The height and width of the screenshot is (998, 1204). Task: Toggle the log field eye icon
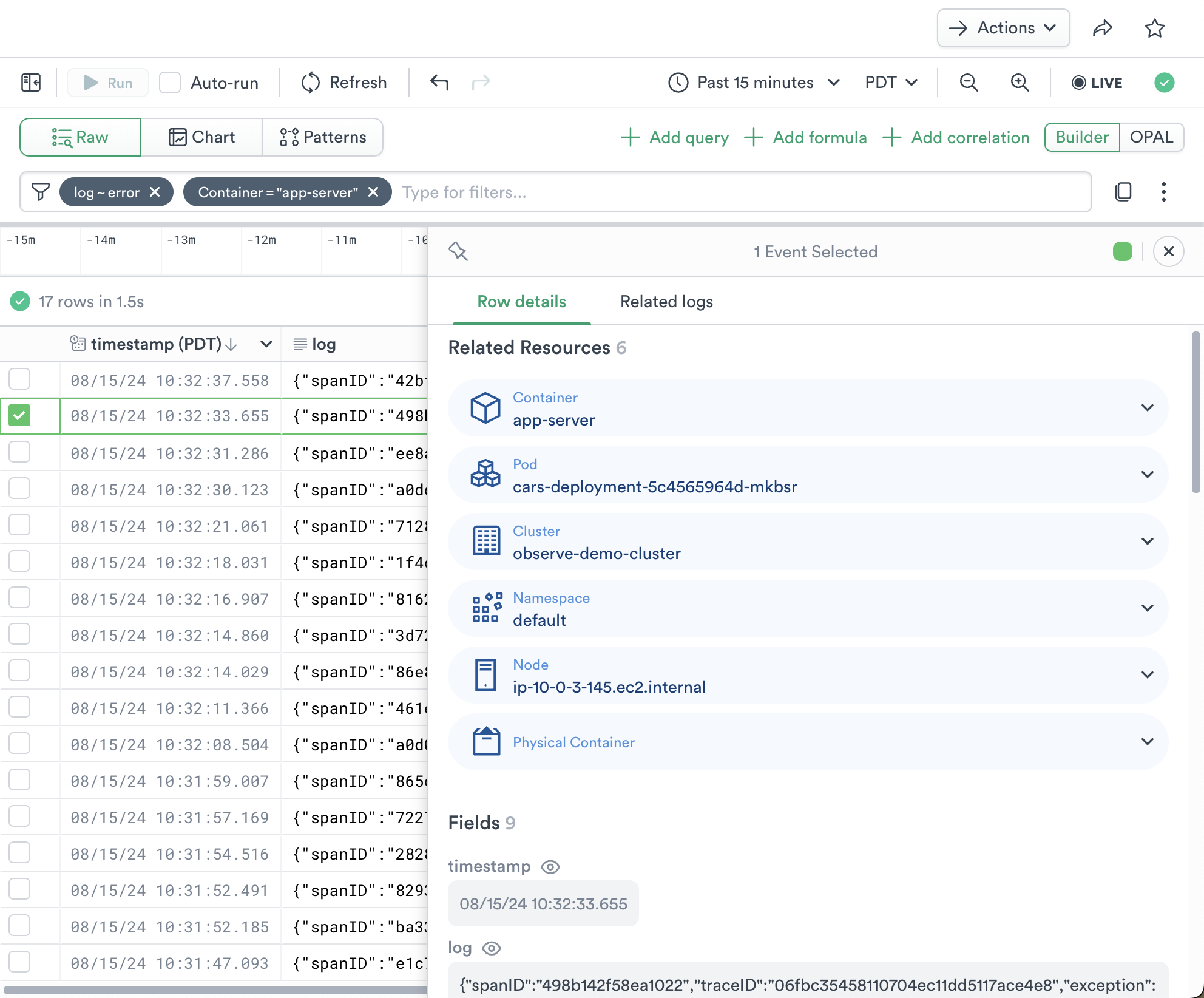click(492, 948)
